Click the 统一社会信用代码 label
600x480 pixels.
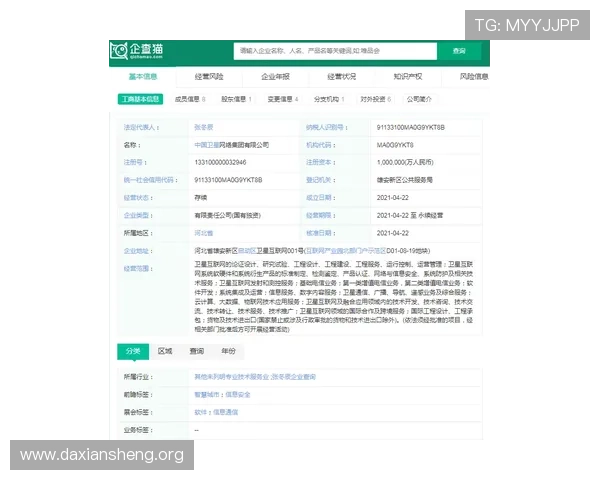[x=150, y=180]
